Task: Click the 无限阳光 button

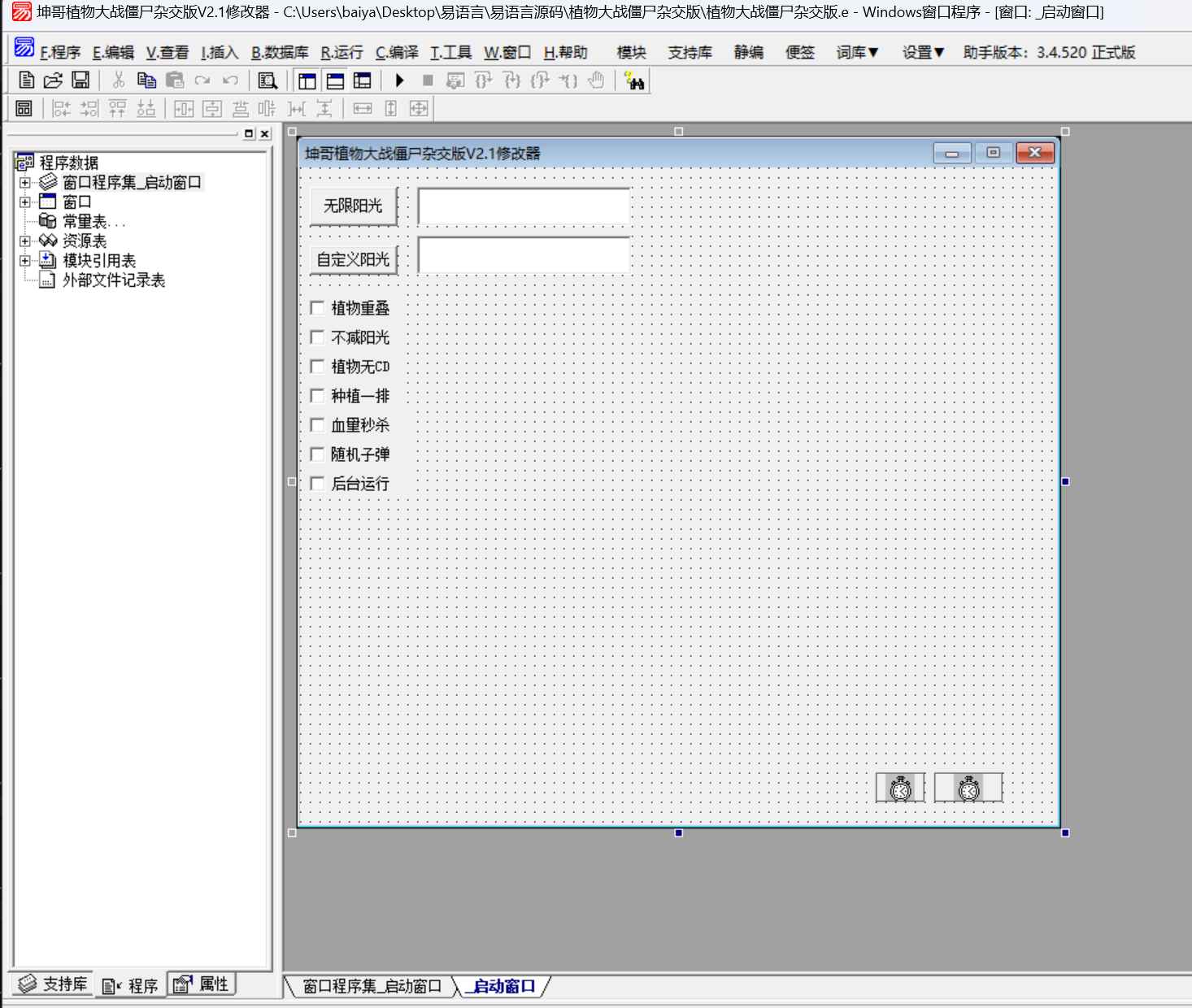Action: coord(353,206)
